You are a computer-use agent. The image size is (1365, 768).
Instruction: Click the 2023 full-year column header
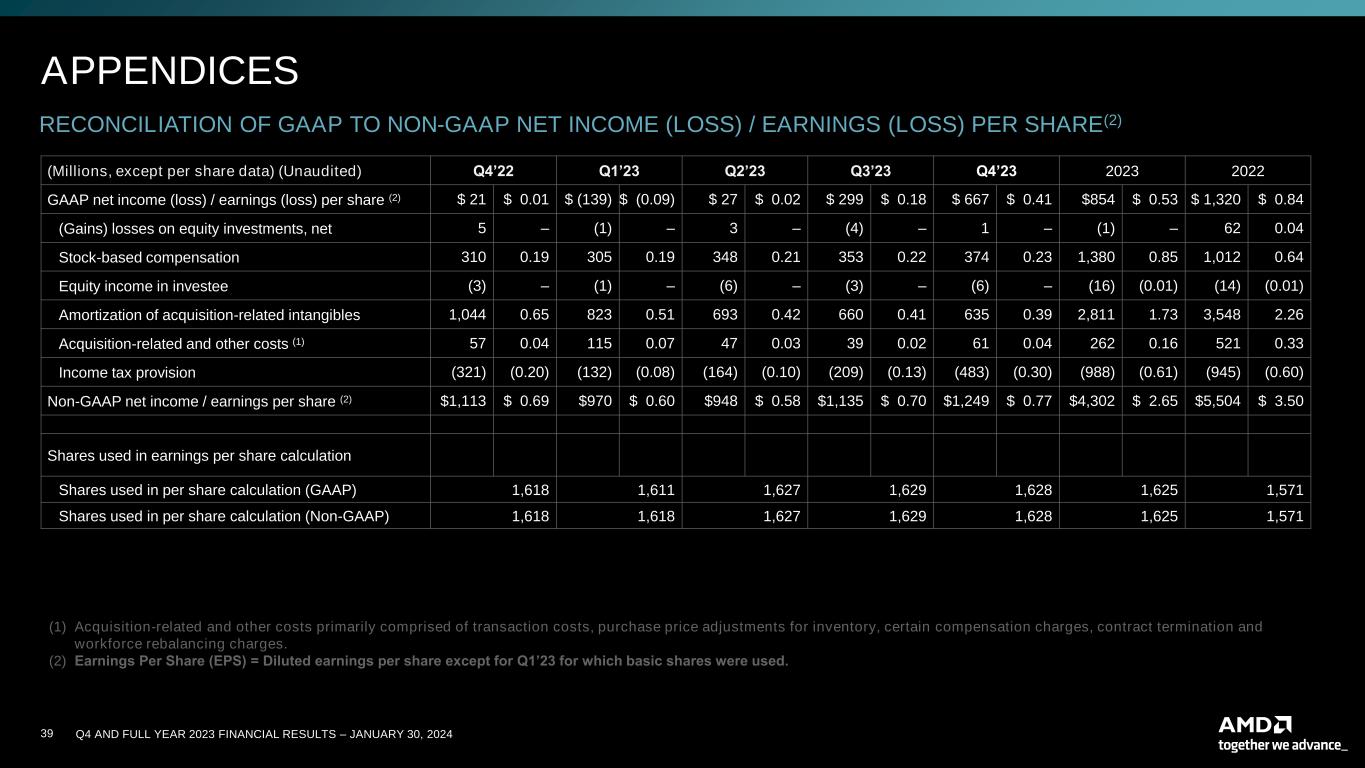coord(1122,169)
